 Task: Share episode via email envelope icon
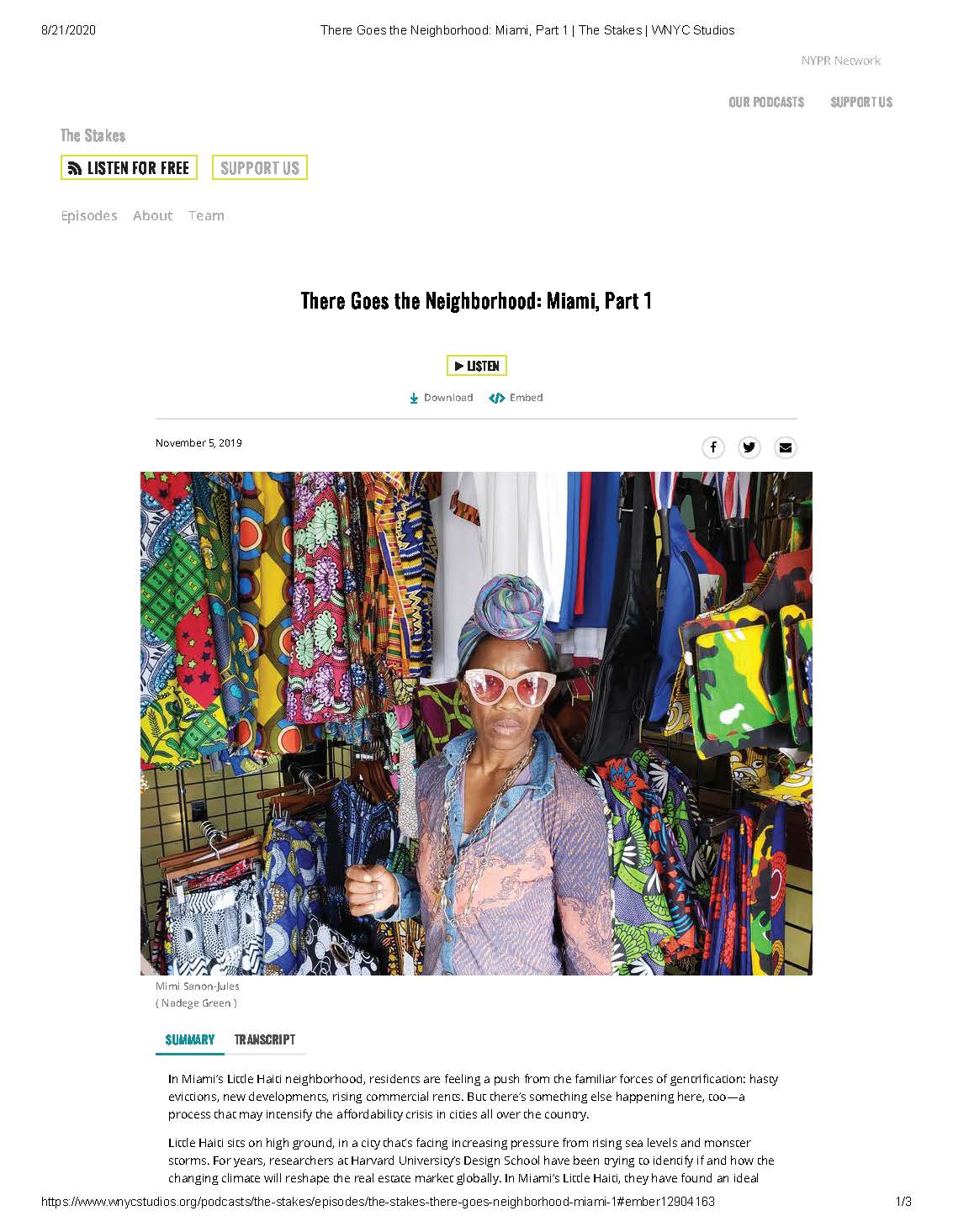pyautogui.click(x=786, y=447)
